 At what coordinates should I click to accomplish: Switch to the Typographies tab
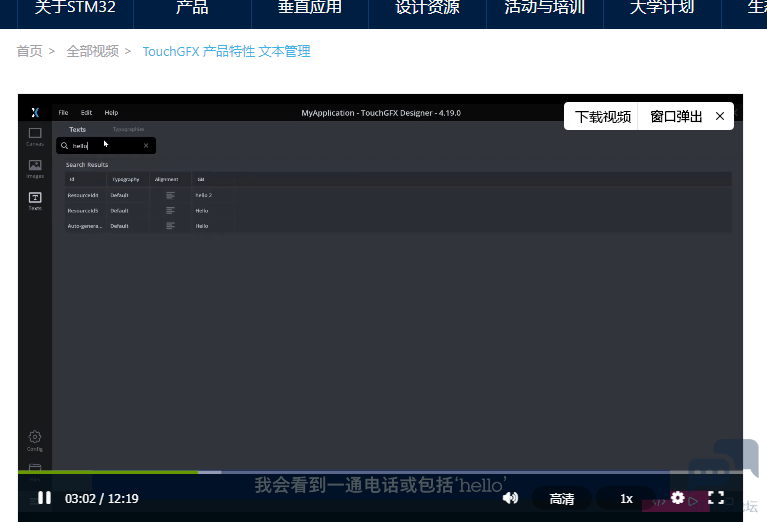128,129
